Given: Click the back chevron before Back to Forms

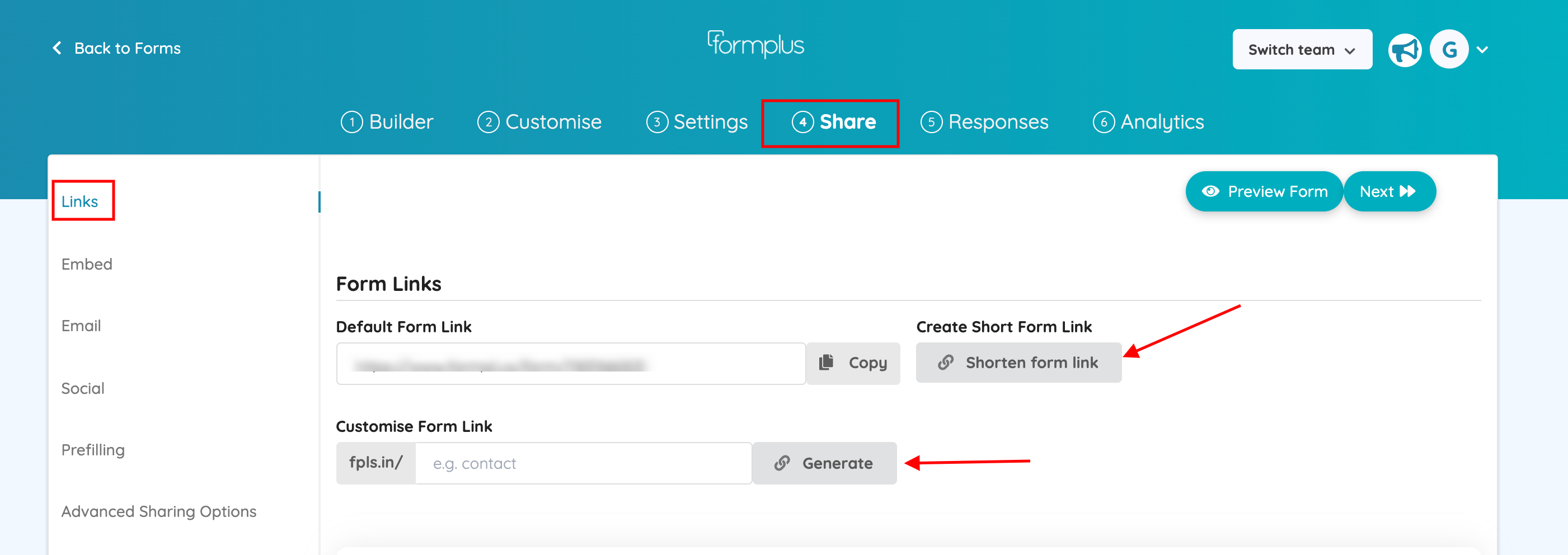Looking at the screenshot, I should pyautogui.click(x=57, y=48).
